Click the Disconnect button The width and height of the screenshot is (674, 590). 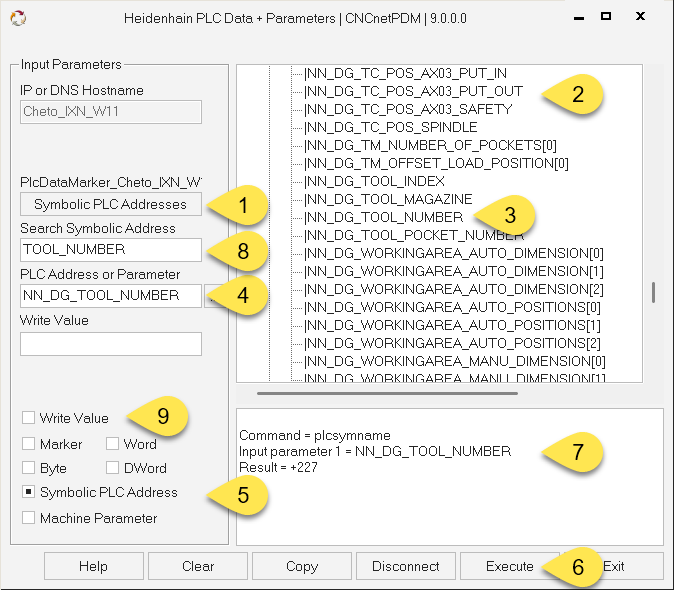[x=406, y=566]
